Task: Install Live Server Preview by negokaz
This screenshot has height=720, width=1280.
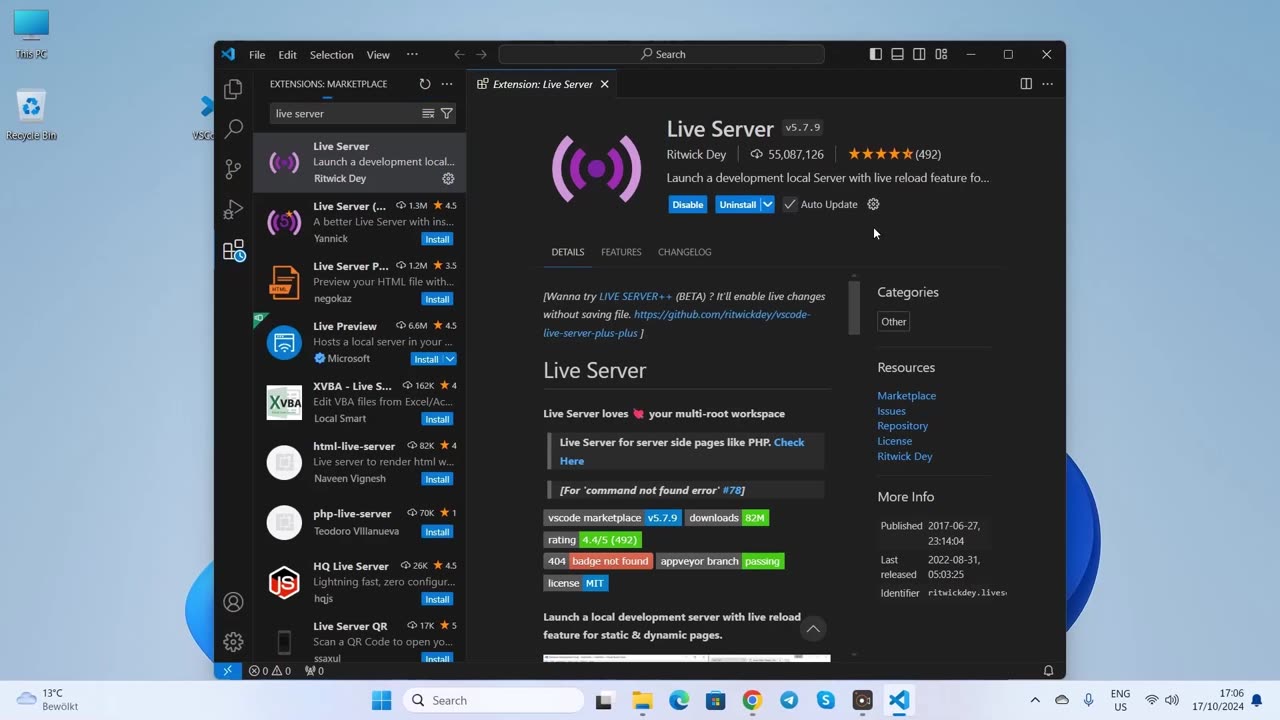Action: [x=437, y=299]
